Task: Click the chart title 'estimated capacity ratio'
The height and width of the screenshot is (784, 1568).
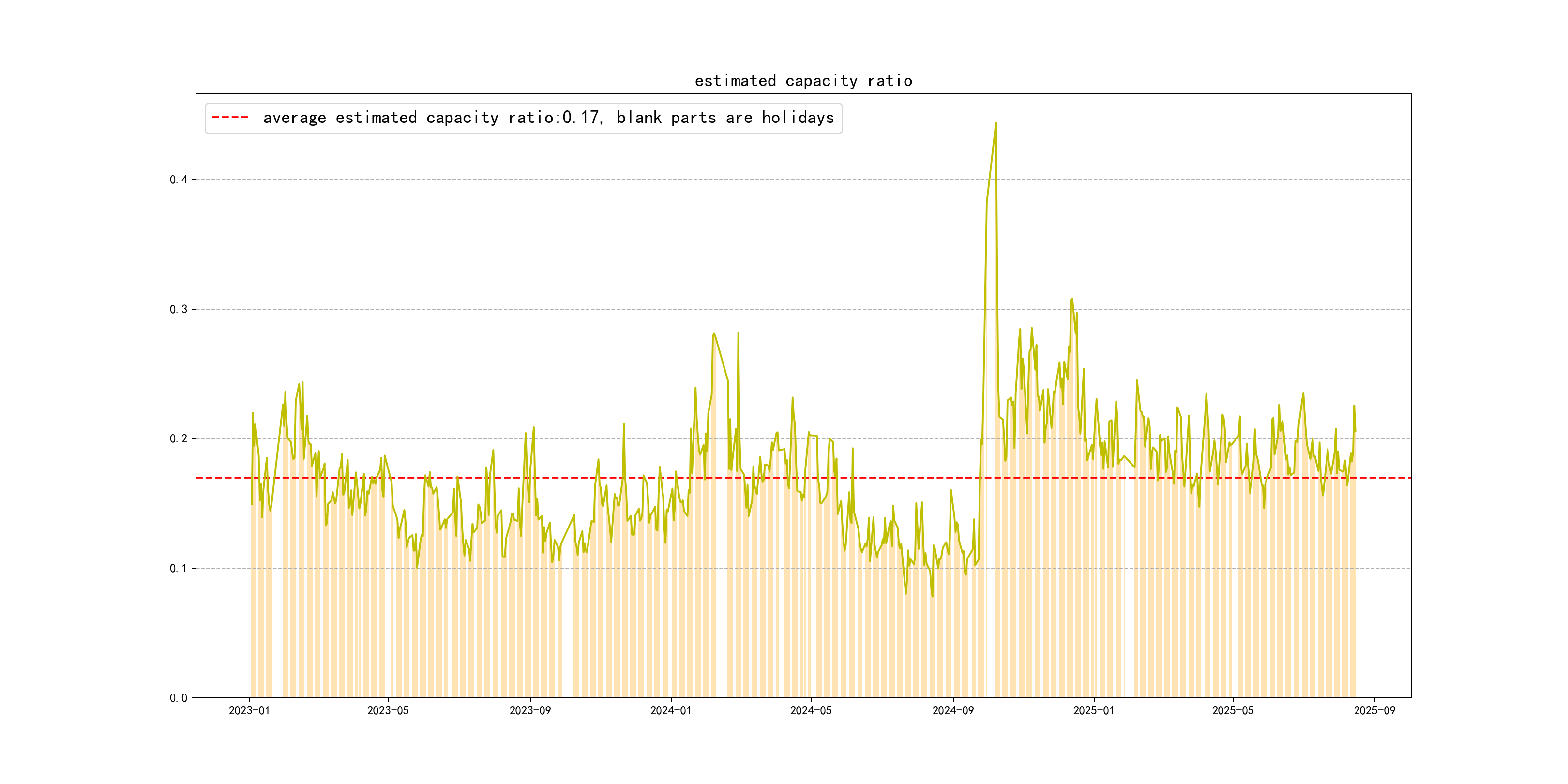Action: pyautogui.click(x=803, y=81)
